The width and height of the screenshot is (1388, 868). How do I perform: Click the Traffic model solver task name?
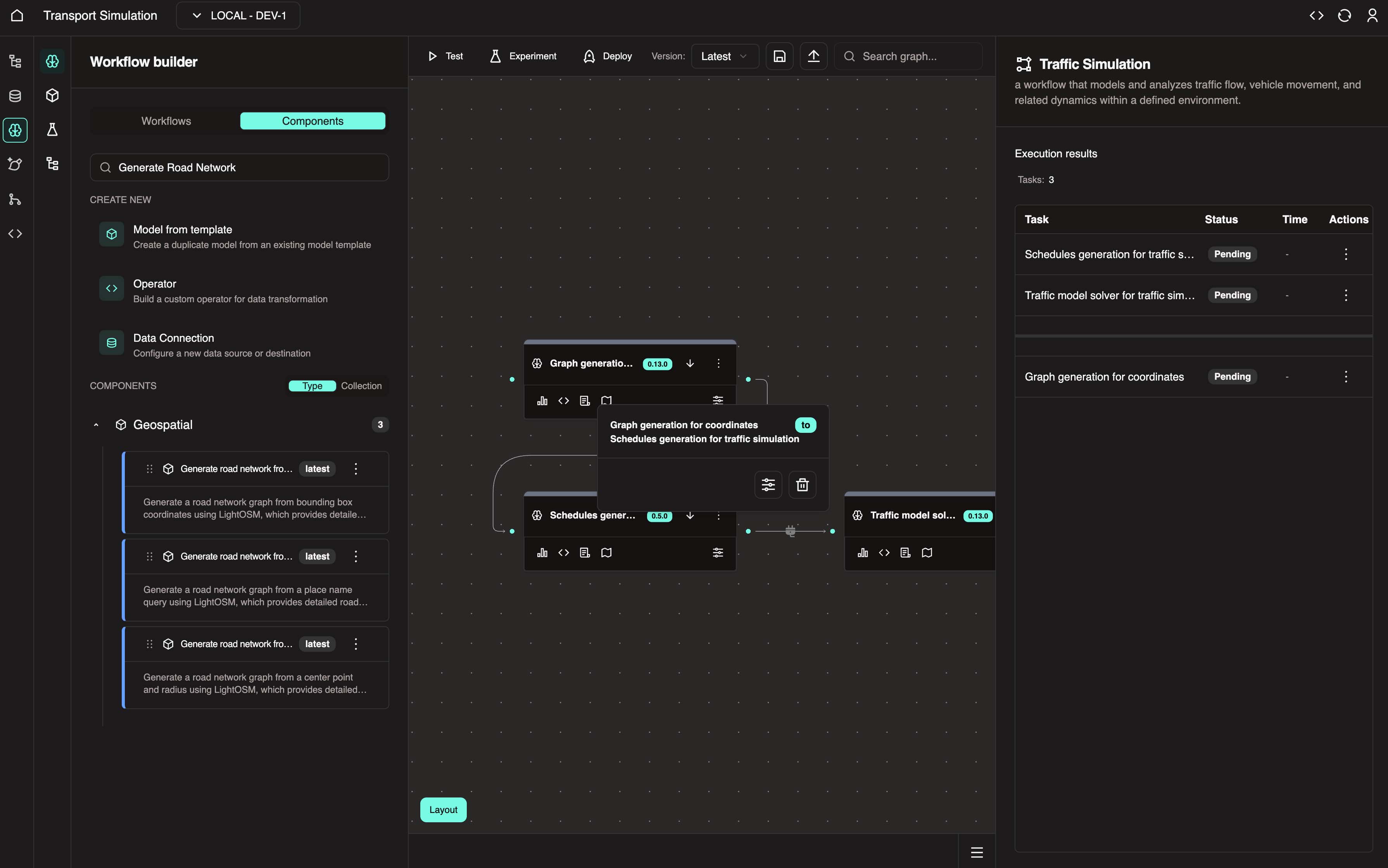[1110, 295]
